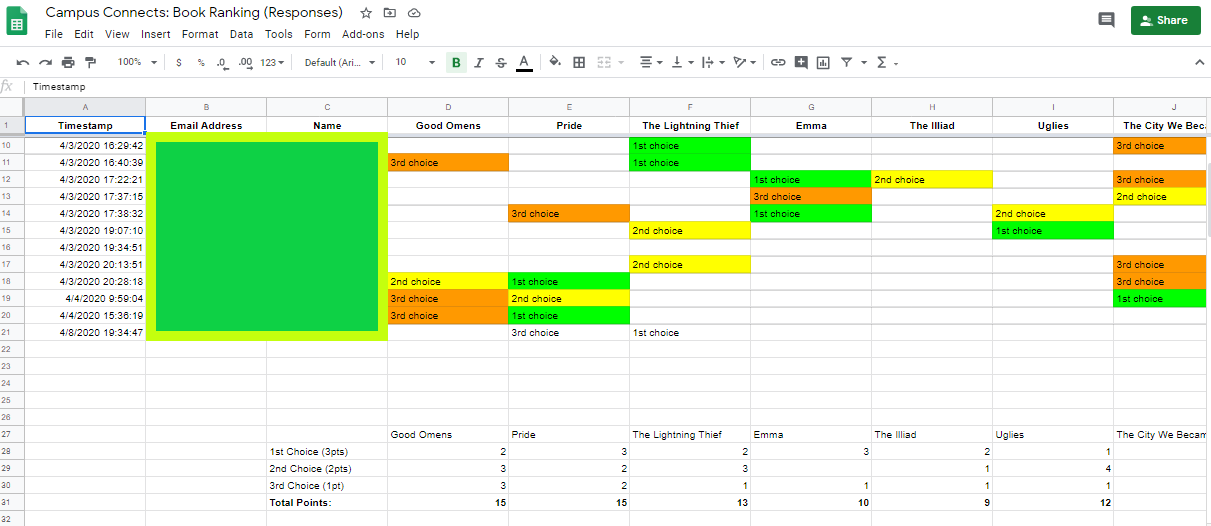1211x526 pixels.
Task: Click the Share button
Action: (x=1165, y=20)
